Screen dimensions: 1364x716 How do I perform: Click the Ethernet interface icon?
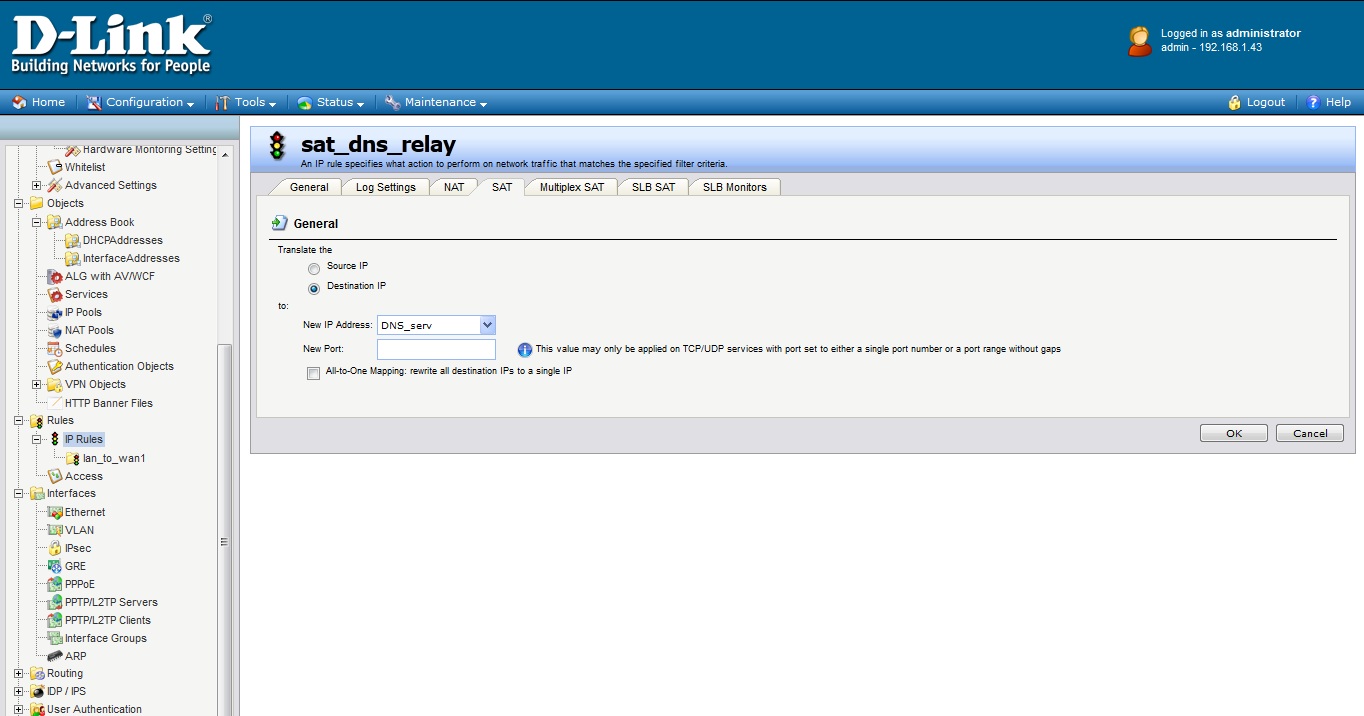tap(55, 512)
